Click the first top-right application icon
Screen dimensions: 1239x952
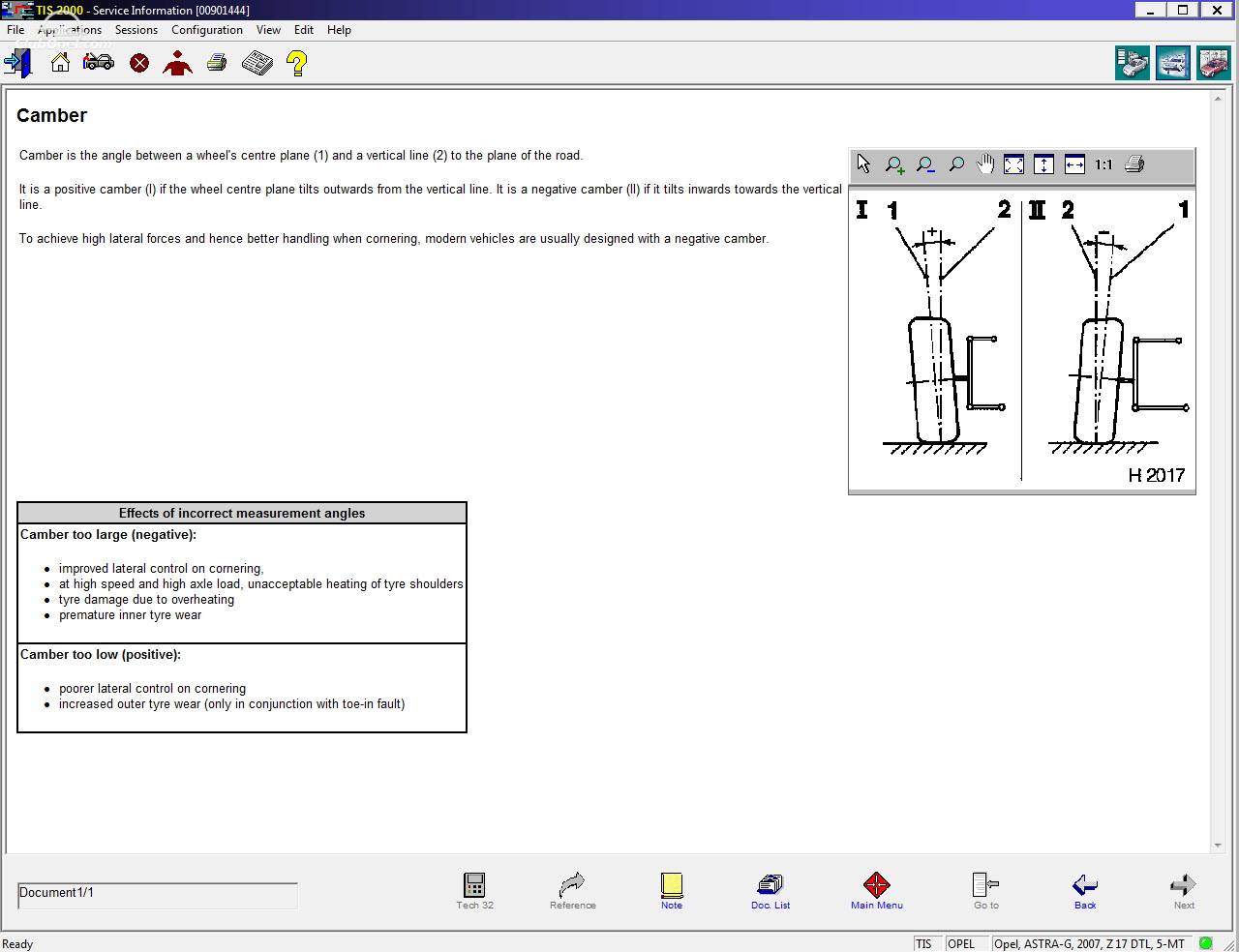tap(1133, 63)
